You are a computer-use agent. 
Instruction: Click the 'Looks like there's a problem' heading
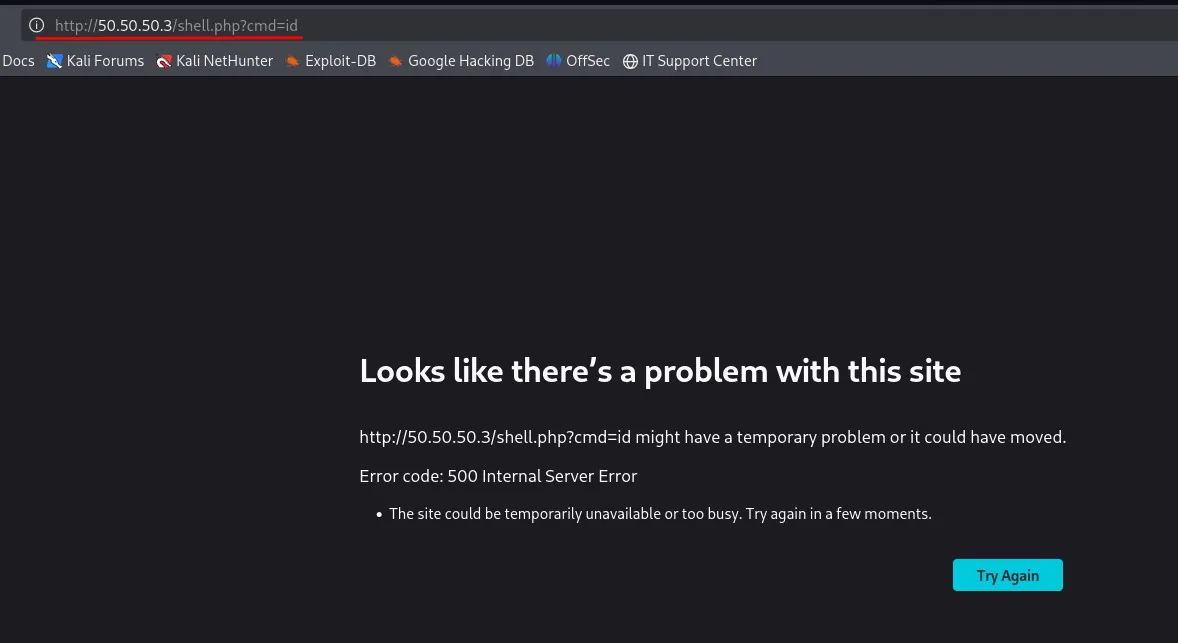pos(660,371)
